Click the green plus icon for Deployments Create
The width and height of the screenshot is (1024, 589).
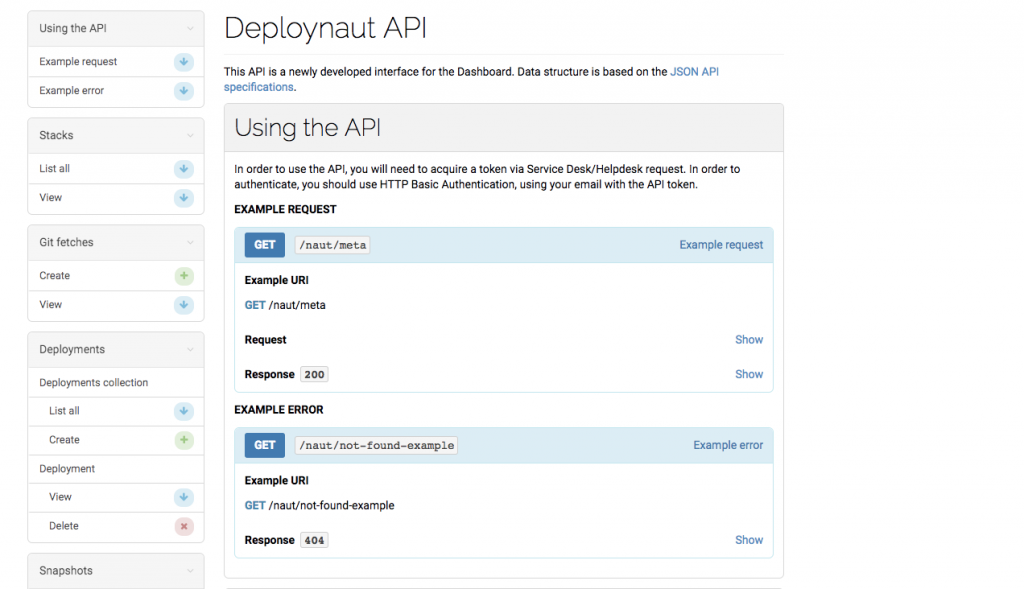click(x=183, y=440)
